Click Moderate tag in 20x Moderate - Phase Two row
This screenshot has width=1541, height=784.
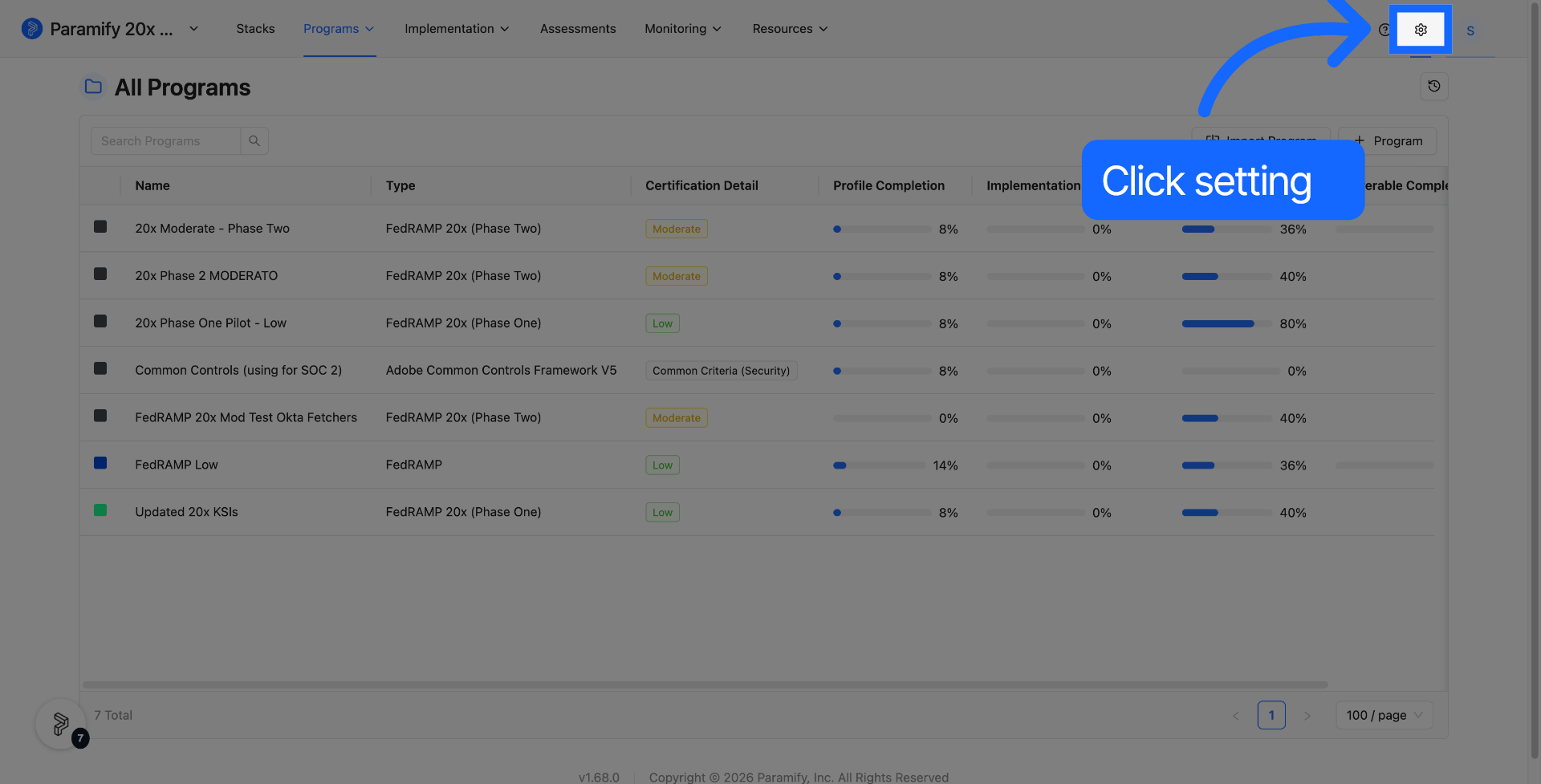677,229
